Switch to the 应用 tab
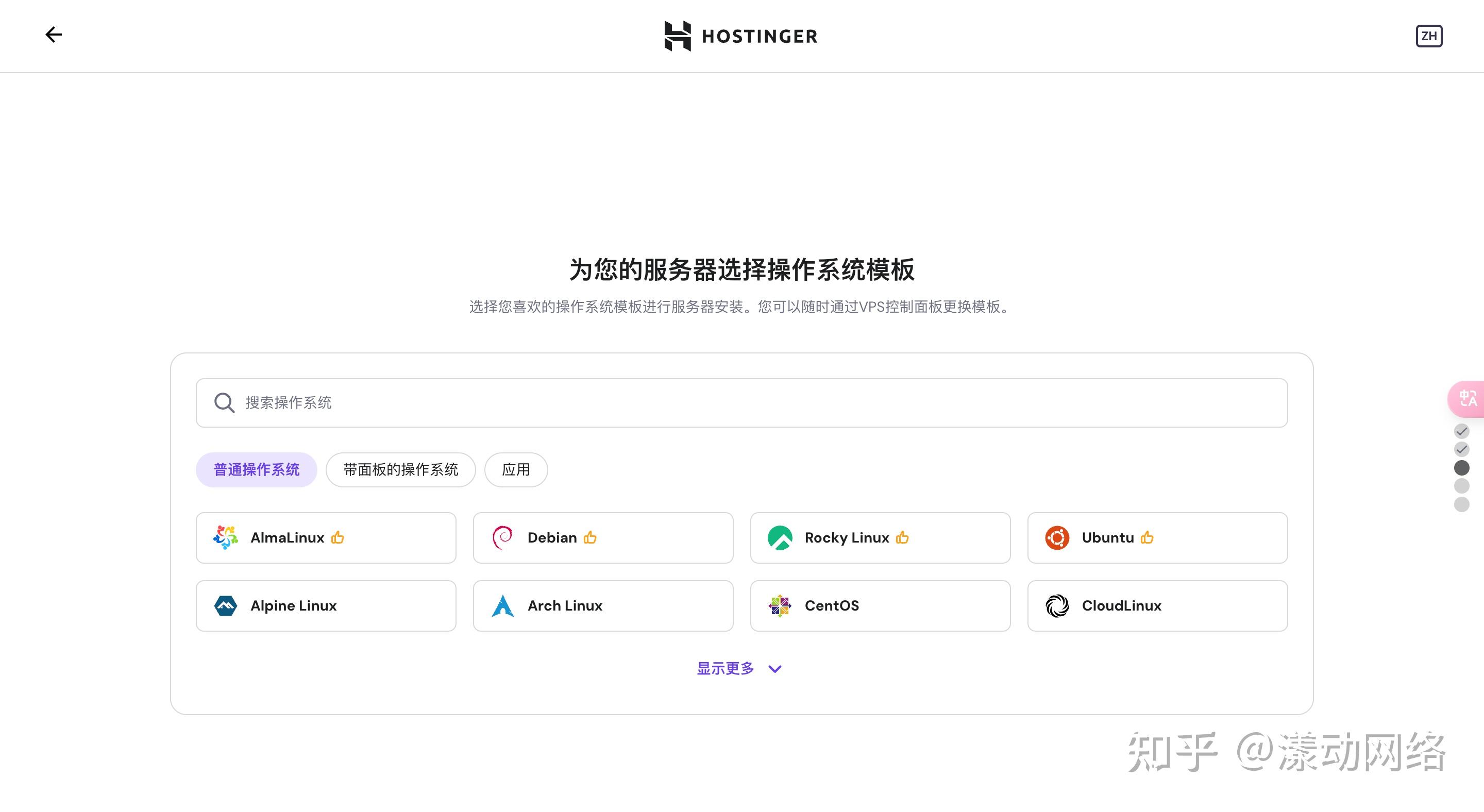The height and width of the screenshot is (812, 1484). pos(516,470)
